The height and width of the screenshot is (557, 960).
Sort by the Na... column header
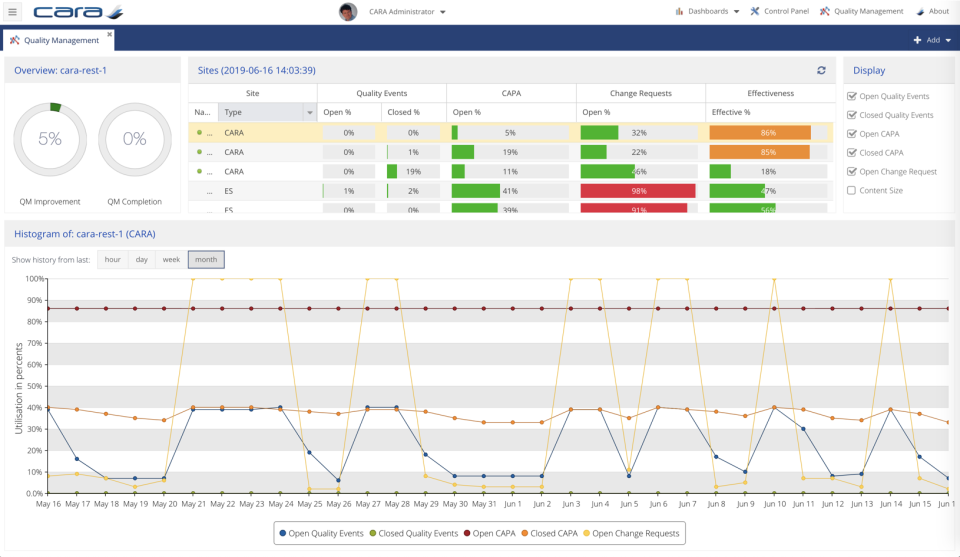(203, 112)
